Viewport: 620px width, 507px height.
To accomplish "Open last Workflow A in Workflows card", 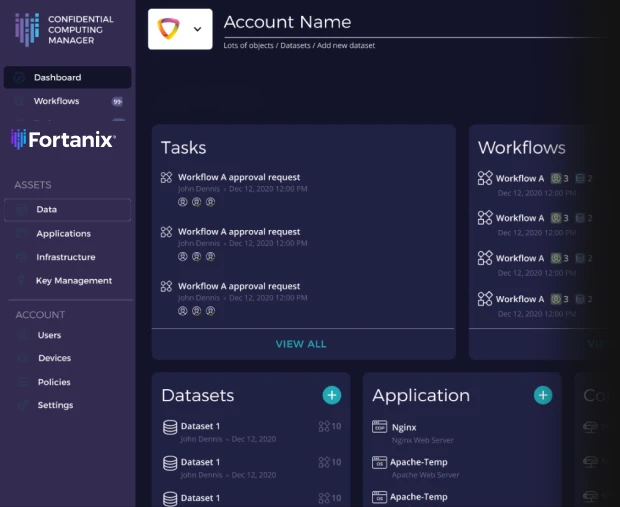I will [x=520, y=299].
